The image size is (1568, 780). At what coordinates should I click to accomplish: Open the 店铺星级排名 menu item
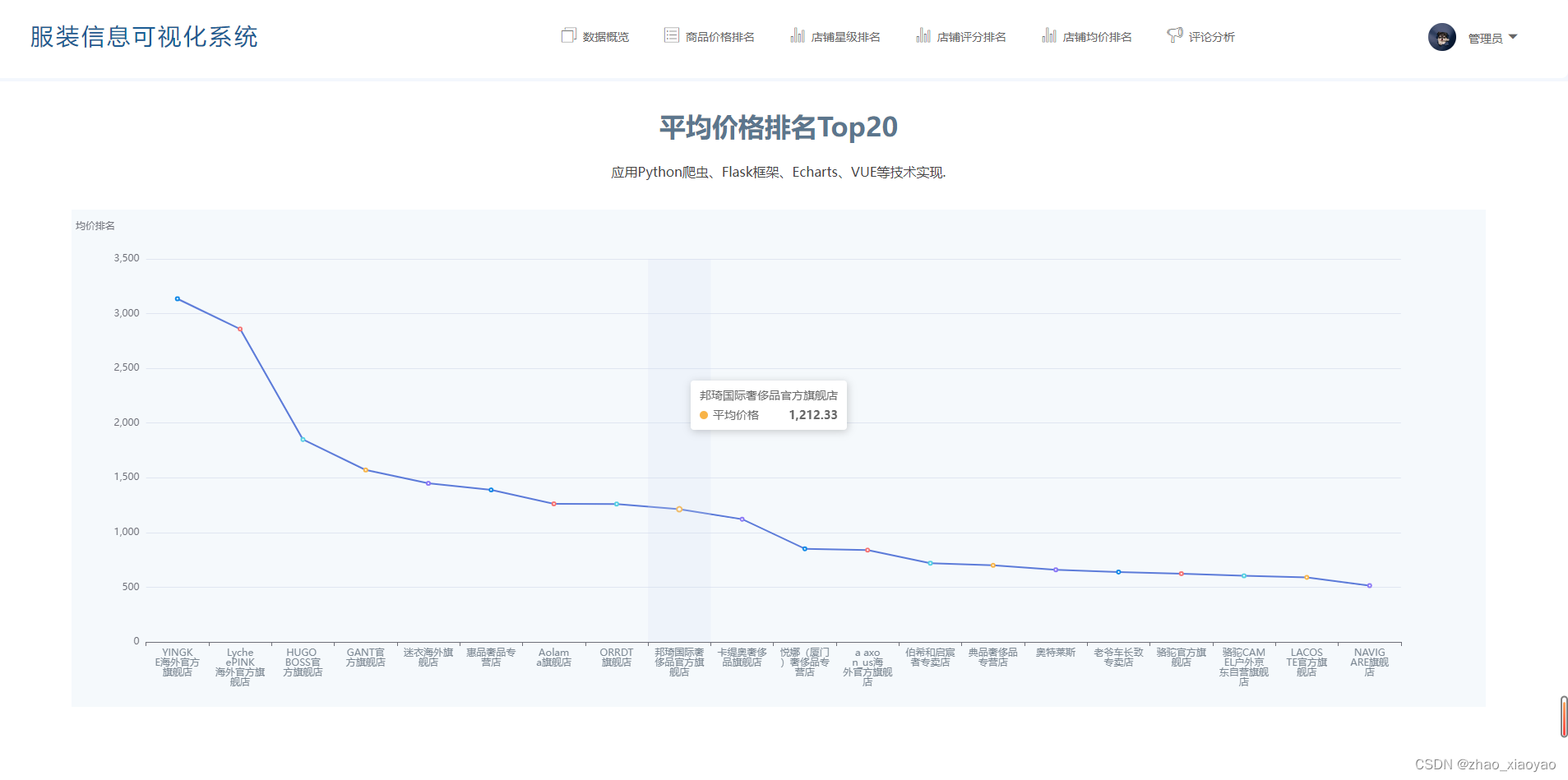(x=835, y=36)
